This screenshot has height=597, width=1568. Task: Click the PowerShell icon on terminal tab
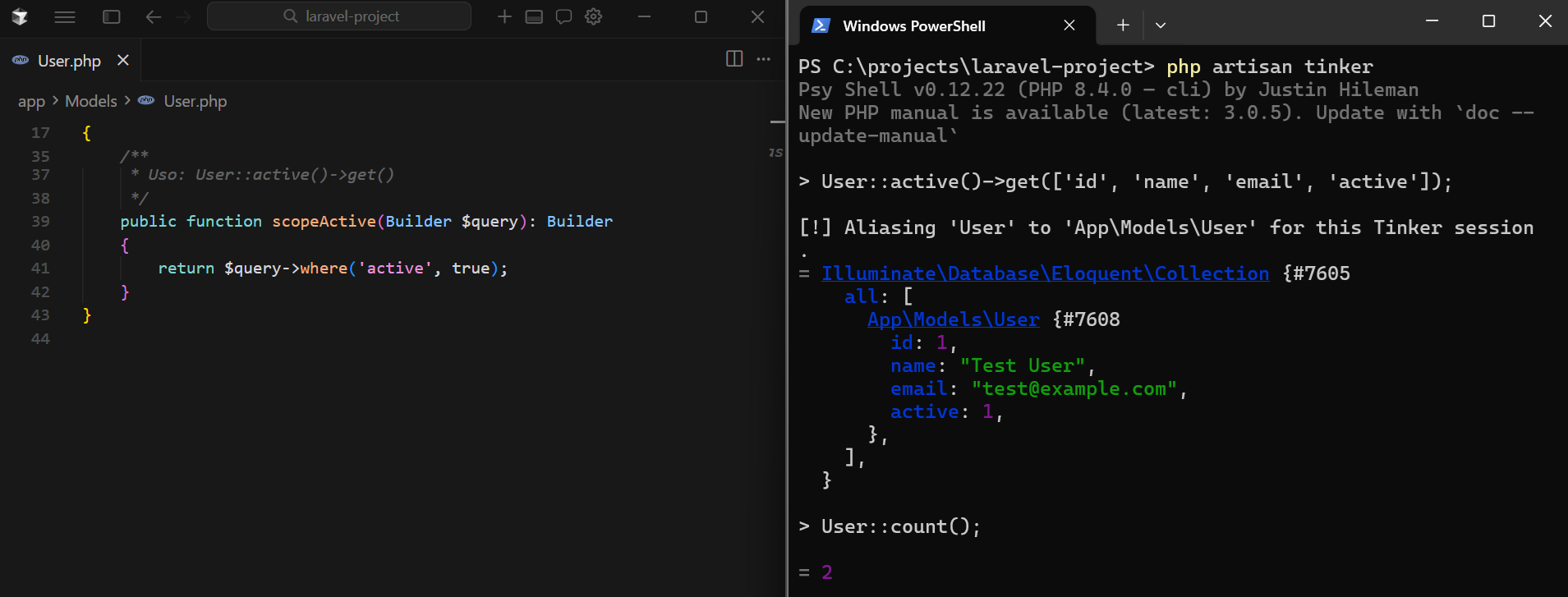(820, 25)
